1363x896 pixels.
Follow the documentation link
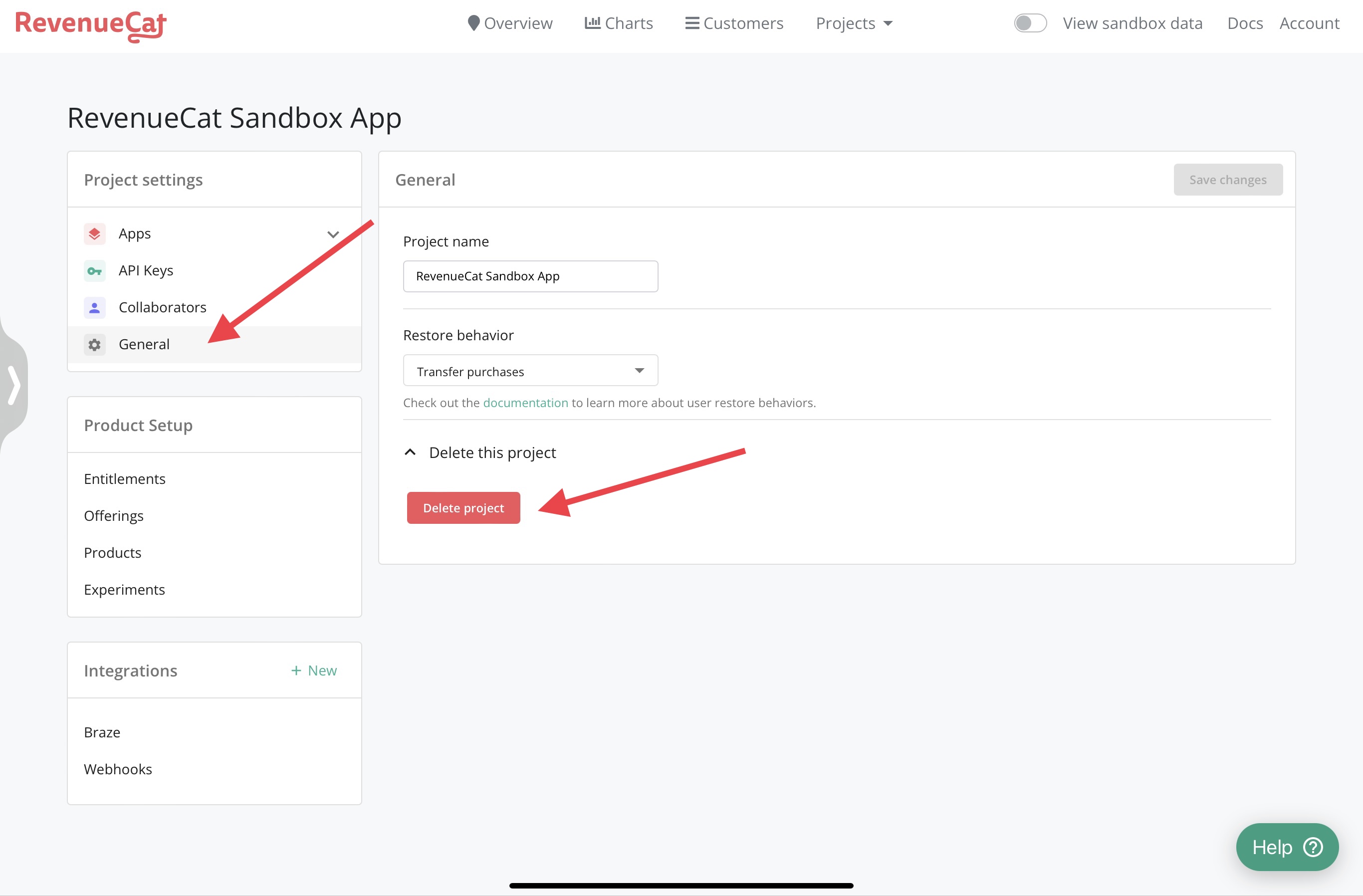pyautogui.click(x=525, y=403)
